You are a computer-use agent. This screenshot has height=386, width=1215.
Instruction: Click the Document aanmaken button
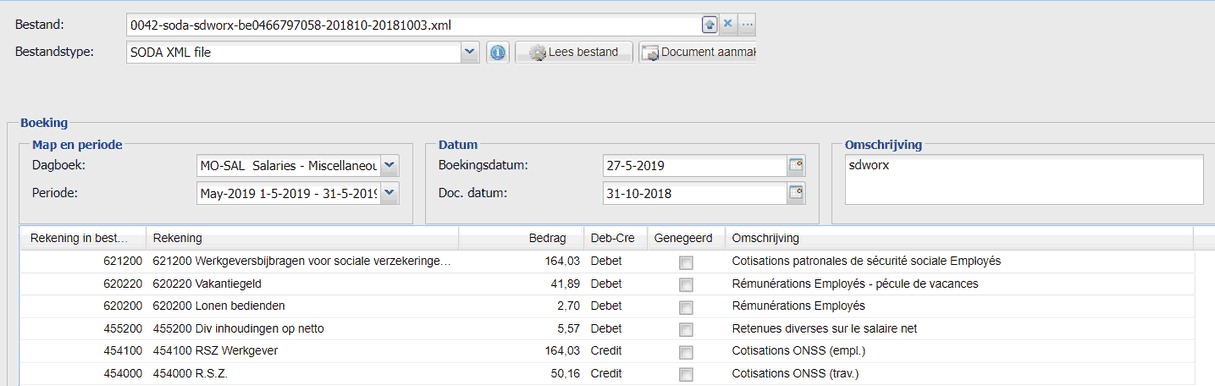[698, 52]
